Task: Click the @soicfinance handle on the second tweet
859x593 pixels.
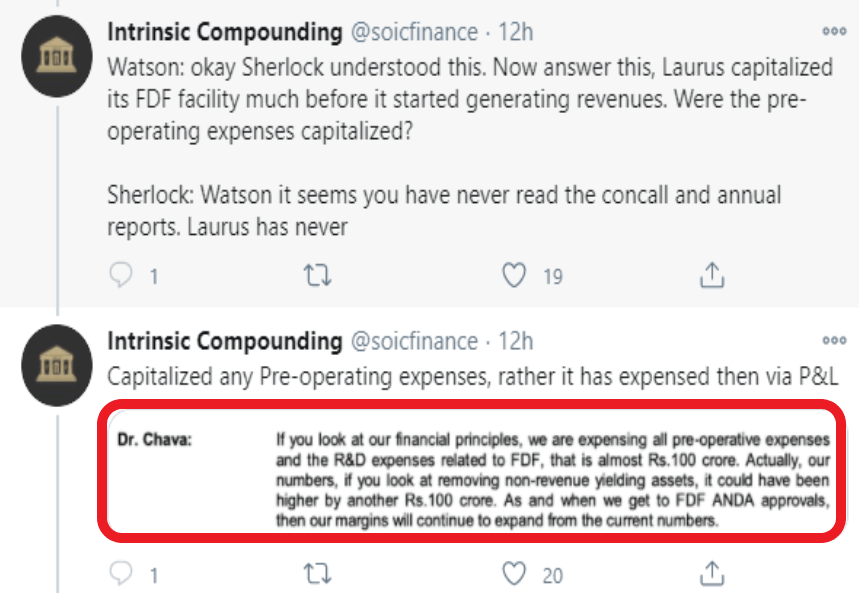Action: 413,341
